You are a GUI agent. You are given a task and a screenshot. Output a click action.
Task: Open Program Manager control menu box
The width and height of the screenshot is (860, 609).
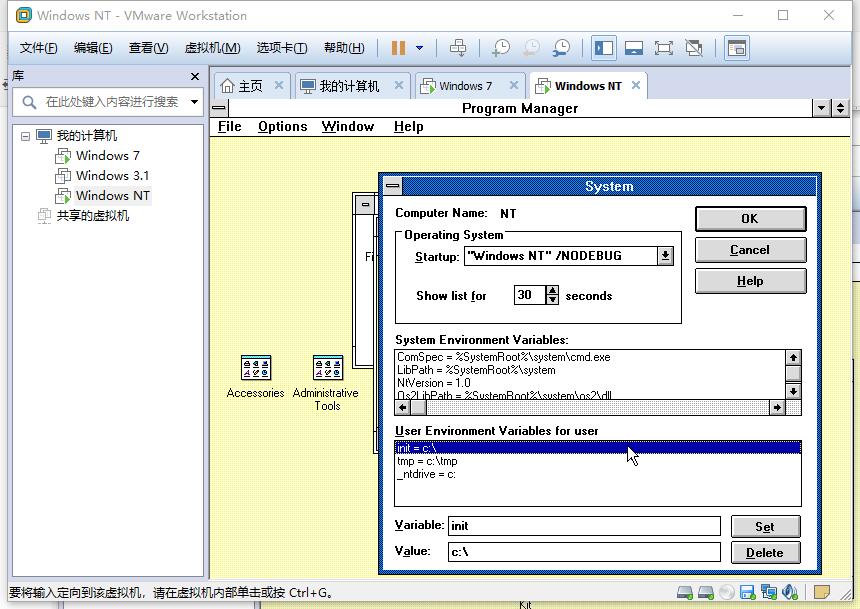click(x=219, y=108)
